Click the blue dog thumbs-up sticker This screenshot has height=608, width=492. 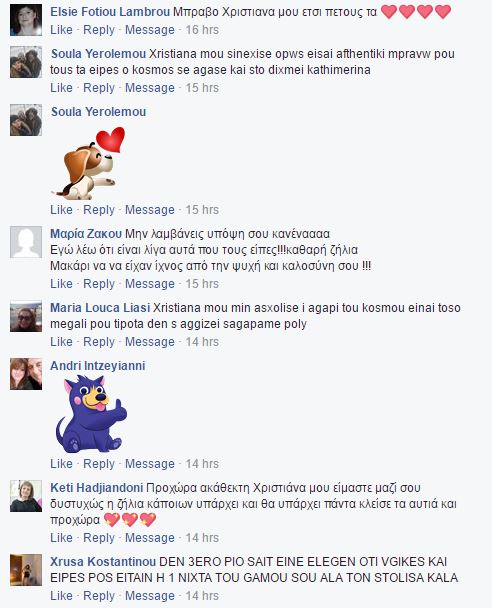tap(91, 414)
